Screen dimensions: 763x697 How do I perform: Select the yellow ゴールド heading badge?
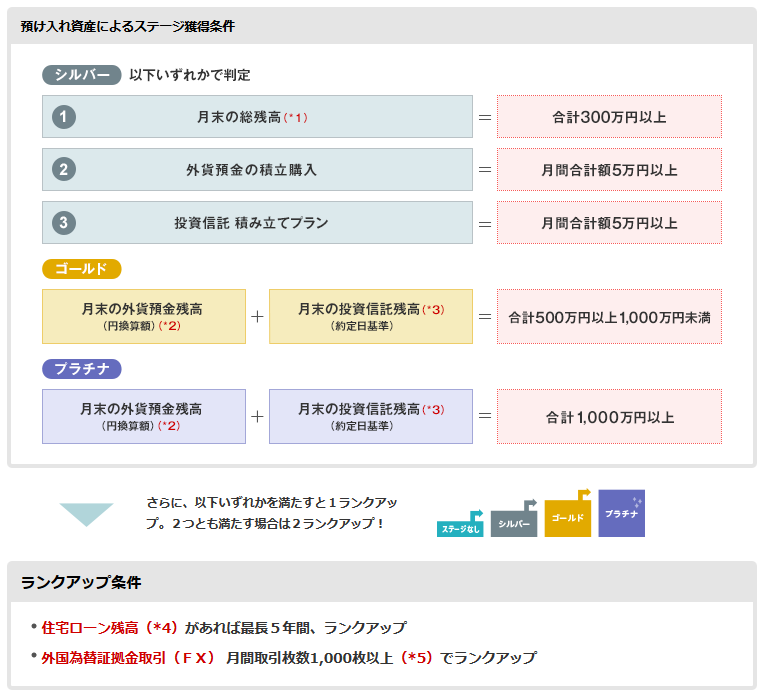81,269
